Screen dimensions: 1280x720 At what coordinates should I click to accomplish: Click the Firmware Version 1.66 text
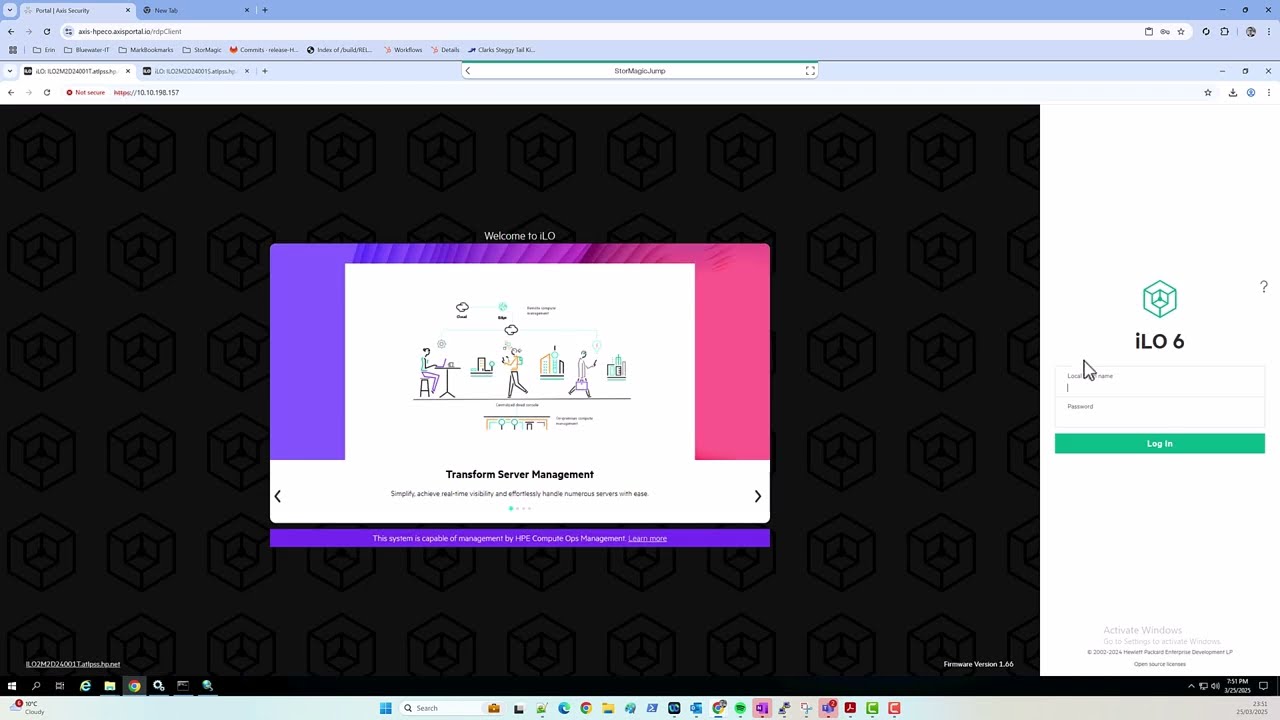tap(978, 664)
